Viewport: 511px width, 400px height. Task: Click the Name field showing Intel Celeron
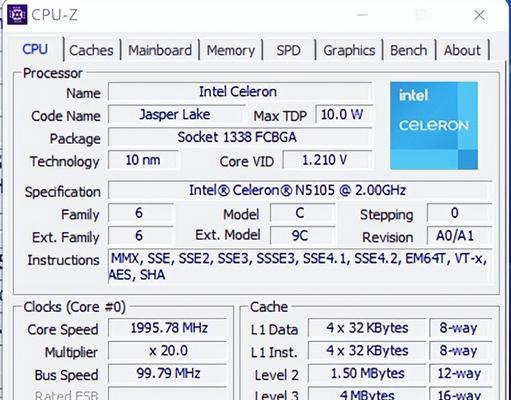pyautogui.click(x=240, y=92)
